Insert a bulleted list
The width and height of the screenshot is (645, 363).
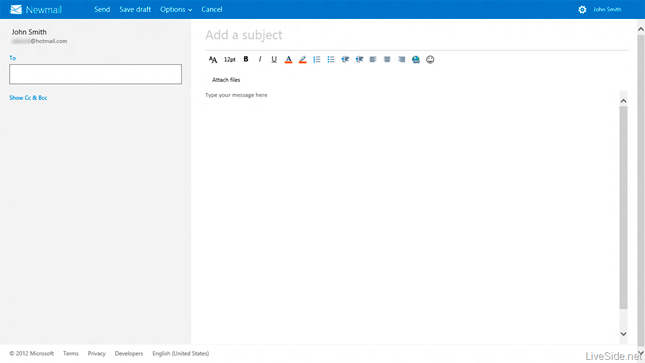[x=331, y=60]
